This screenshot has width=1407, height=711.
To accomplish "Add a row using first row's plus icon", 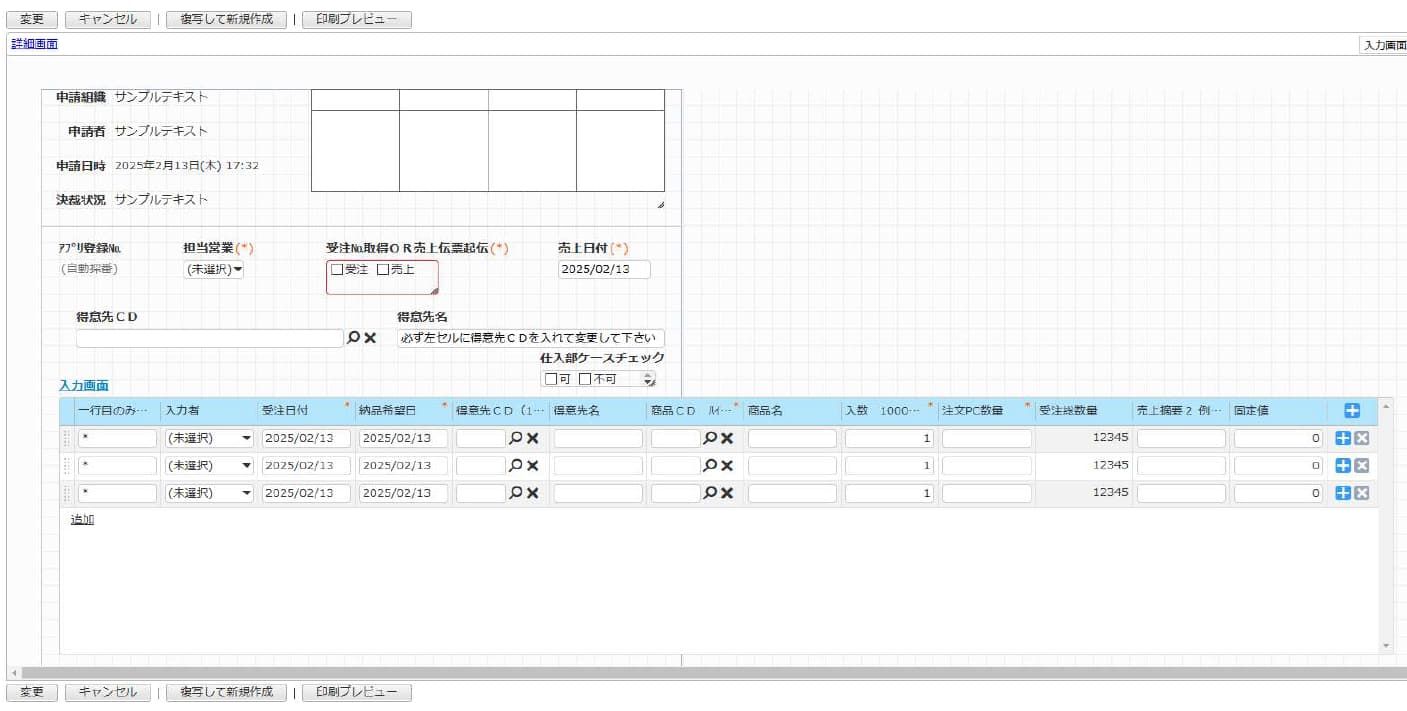I will coord(1343,438).
